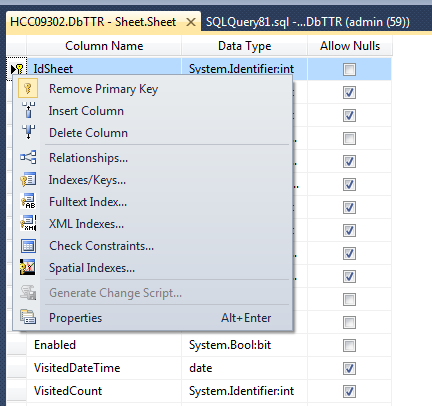432x406 pixels.
Task: Click the VisitedDateTime column name cell
Action: pos(104,368)
